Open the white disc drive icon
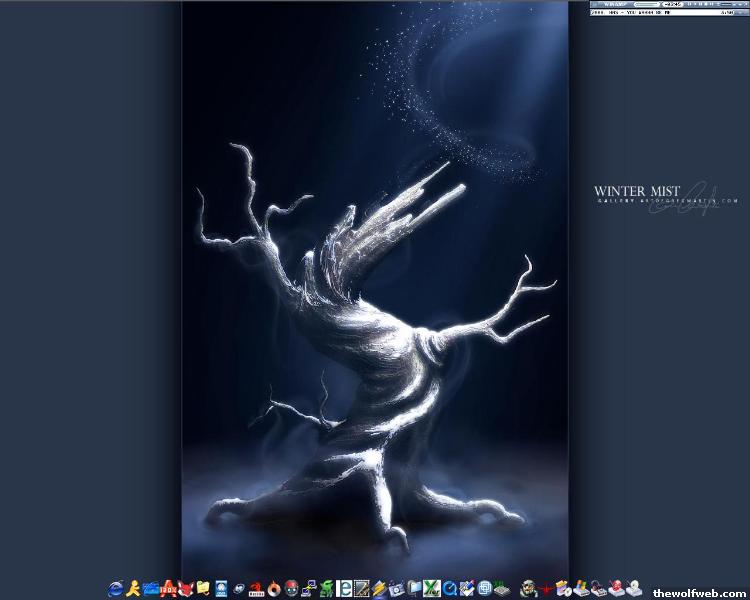Image resolution: width=750 pixels, height=600 pixels. point(634,588)
